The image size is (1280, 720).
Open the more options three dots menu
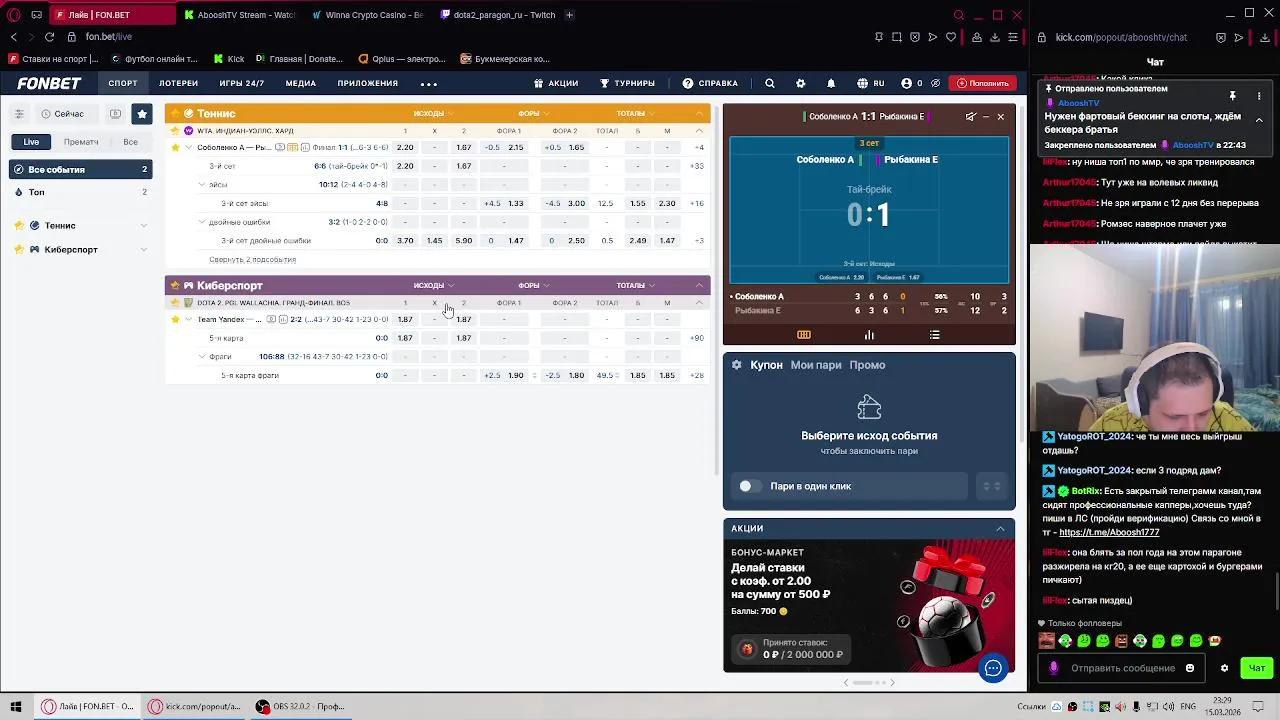pyautogui.click(x=429, y=83)
